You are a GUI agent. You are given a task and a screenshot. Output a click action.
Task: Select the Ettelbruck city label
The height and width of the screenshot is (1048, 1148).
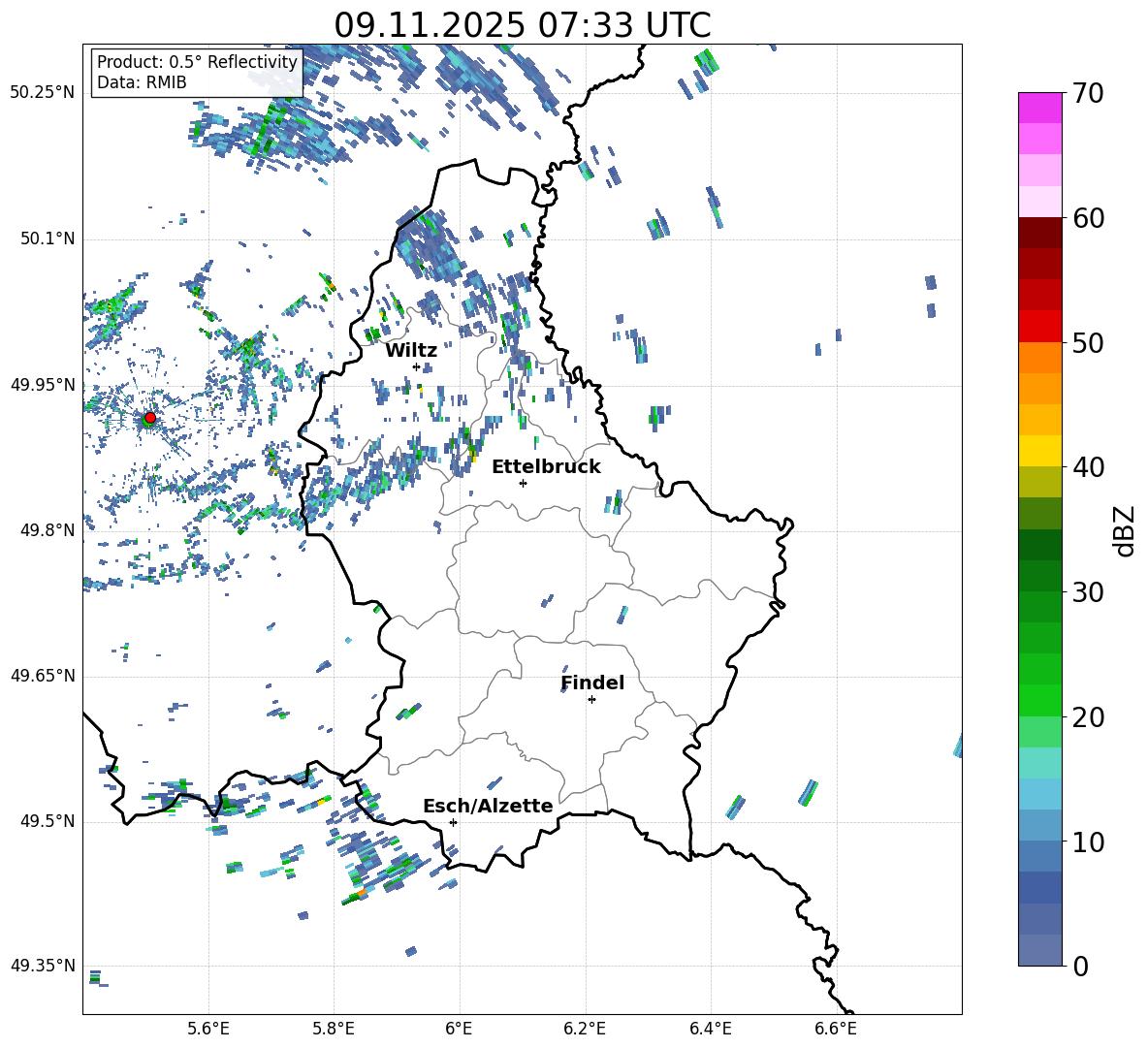pyautogui.click(x=546, y=467)
